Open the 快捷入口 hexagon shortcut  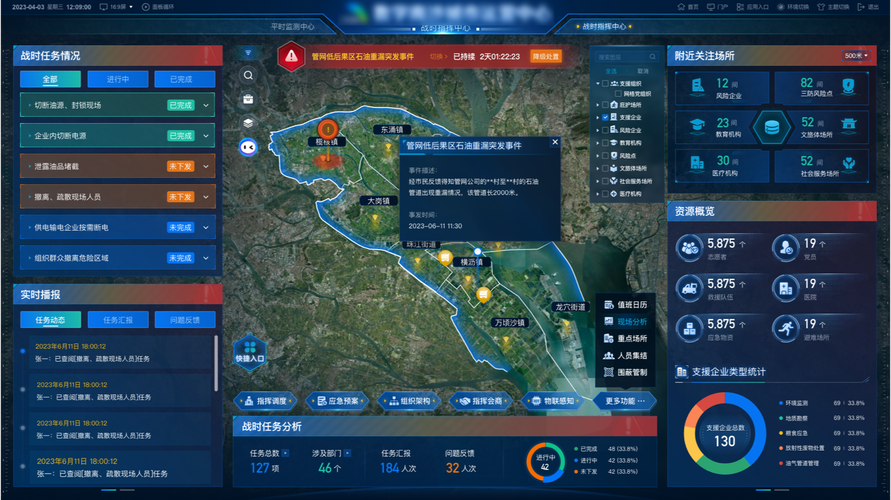click(x=250, y=346)
